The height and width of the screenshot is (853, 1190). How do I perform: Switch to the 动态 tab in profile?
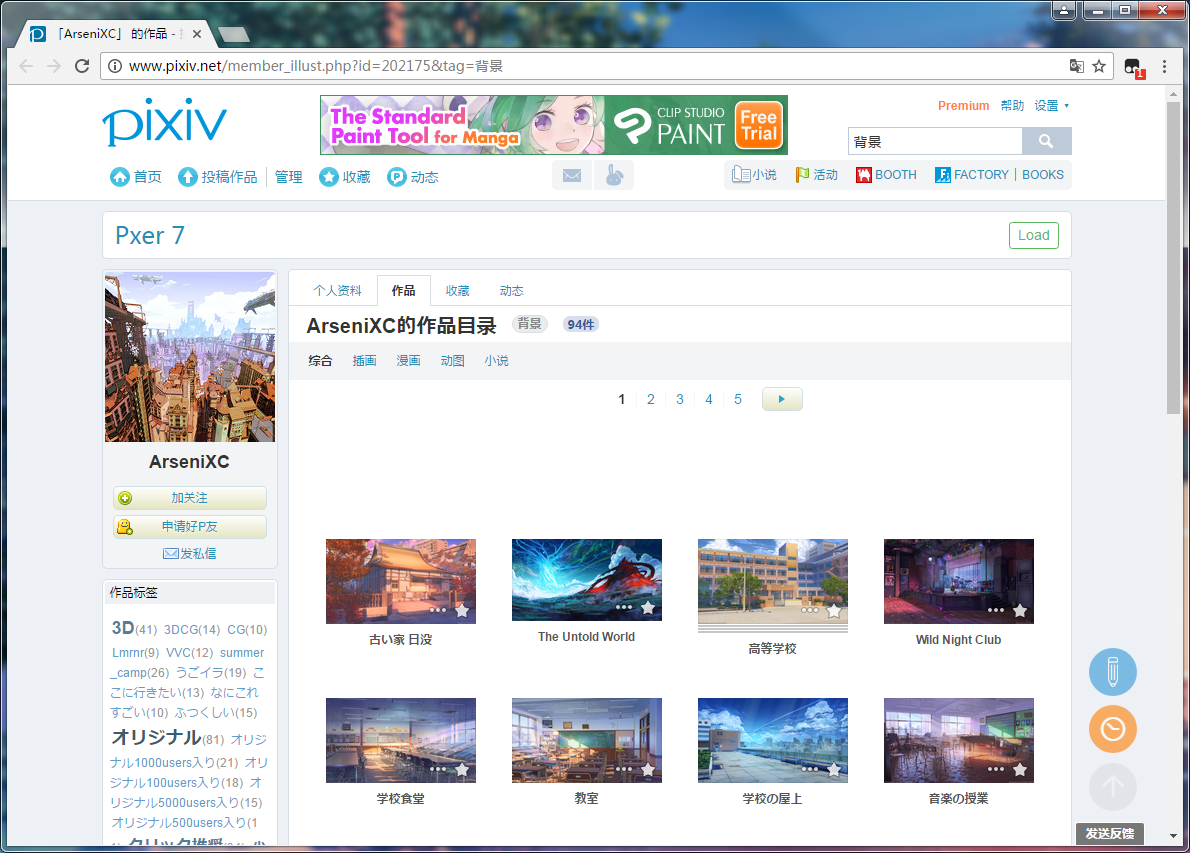512,291
